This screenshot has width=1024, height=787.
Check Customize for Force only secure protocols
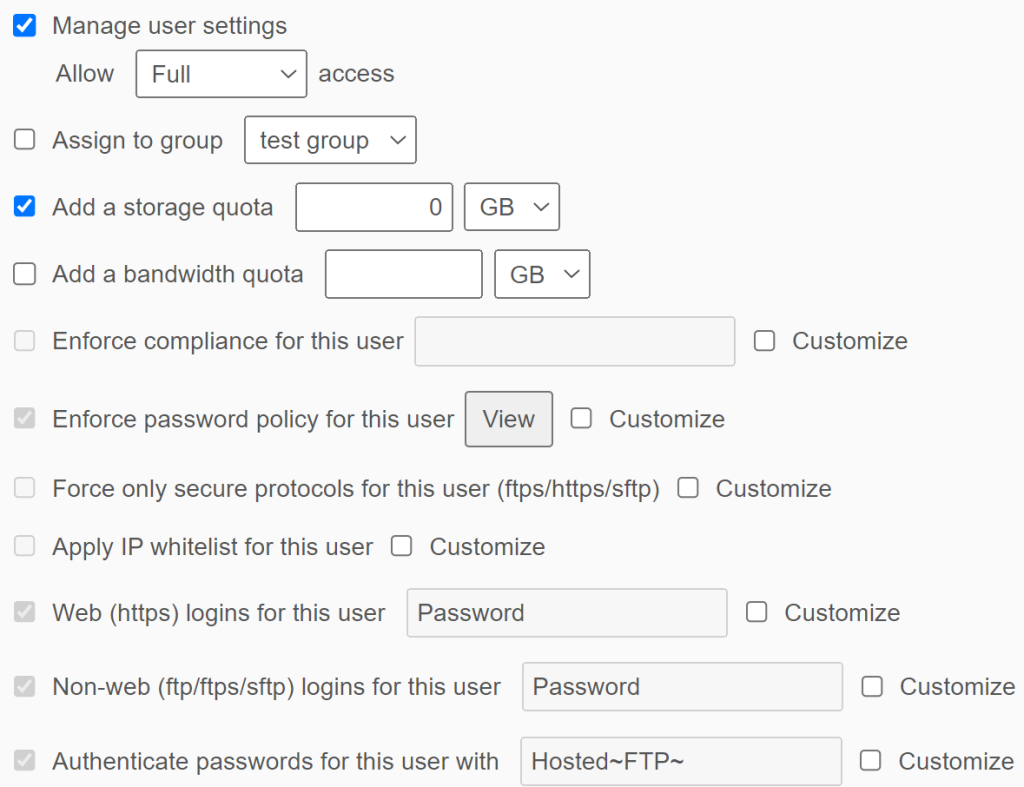[688, 488]
